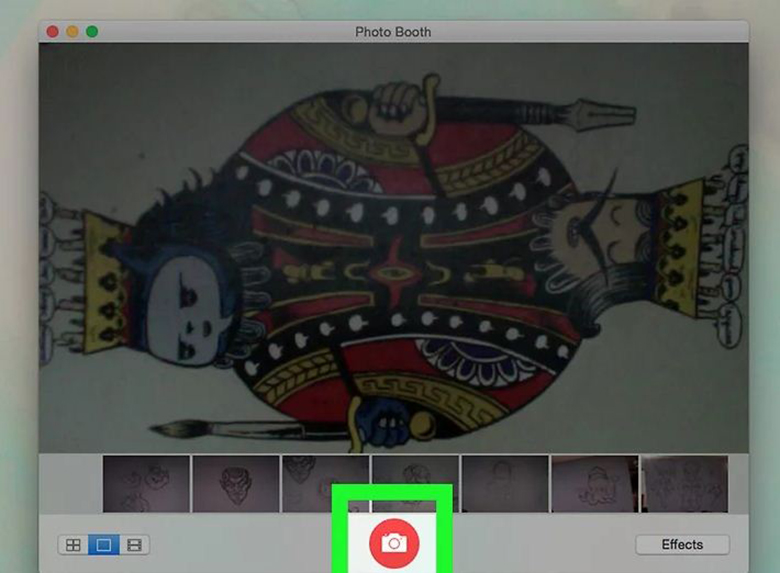
Task: Switch to four-up grid photo mode
Action: coord(73,545)
